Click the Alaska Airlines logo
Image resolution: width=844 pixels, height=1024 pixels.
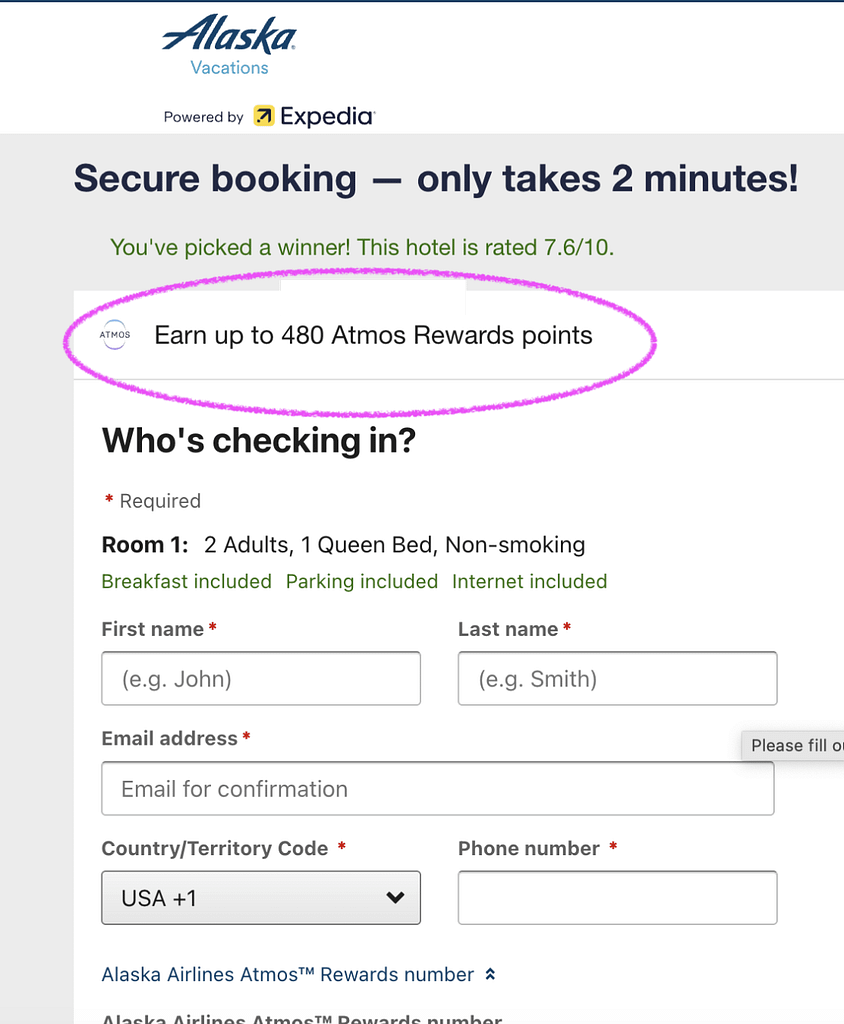click(x=228, y=36)
